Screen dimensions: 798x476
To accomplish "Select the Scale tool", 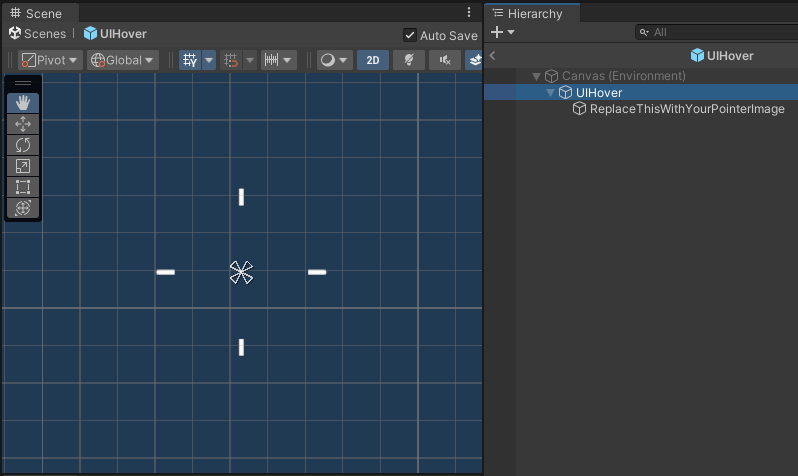I will click(x=23, y=166).
